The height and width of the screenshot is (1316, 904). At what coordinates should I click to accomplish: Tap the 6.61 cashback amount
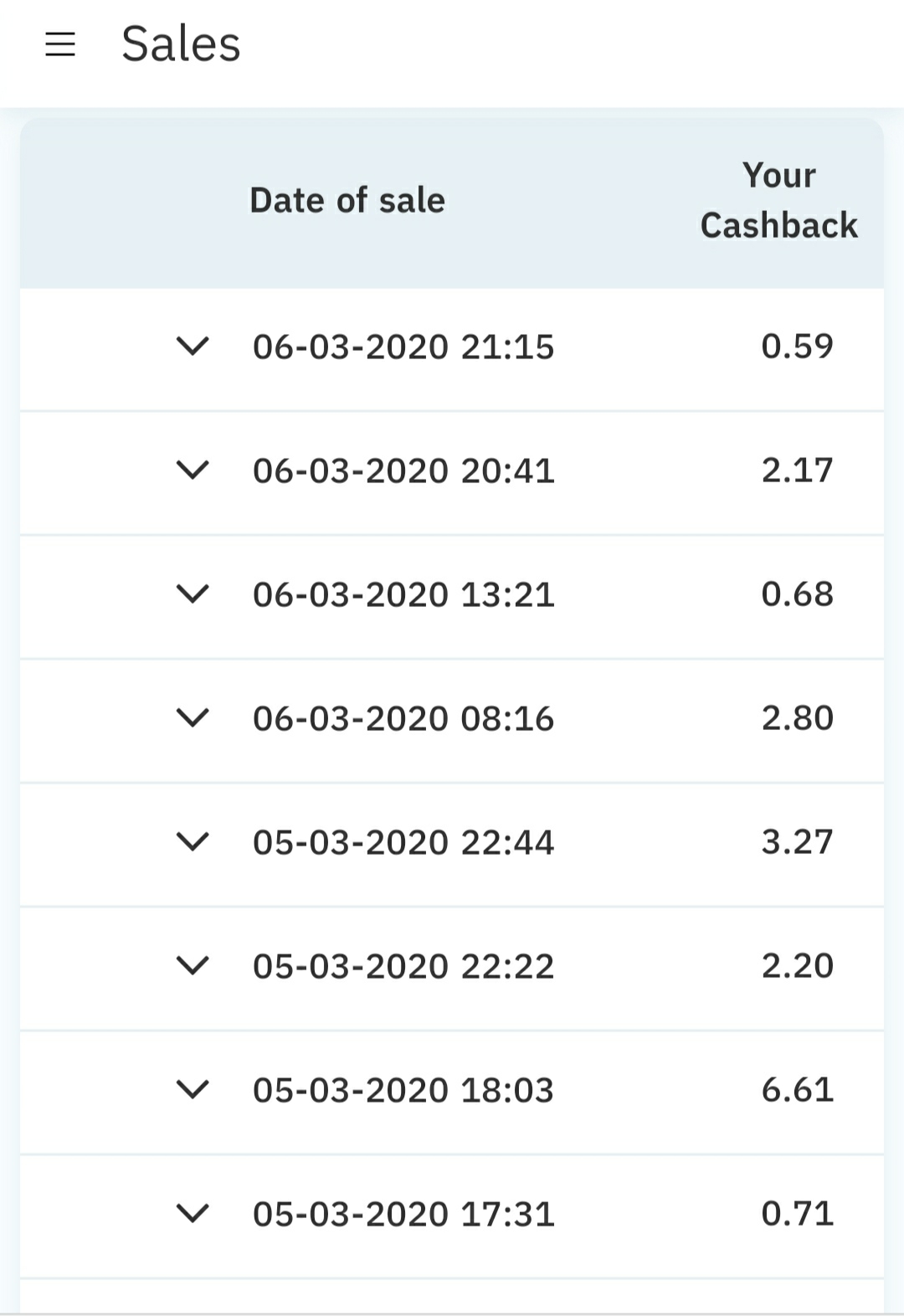tap(797, 1089)
